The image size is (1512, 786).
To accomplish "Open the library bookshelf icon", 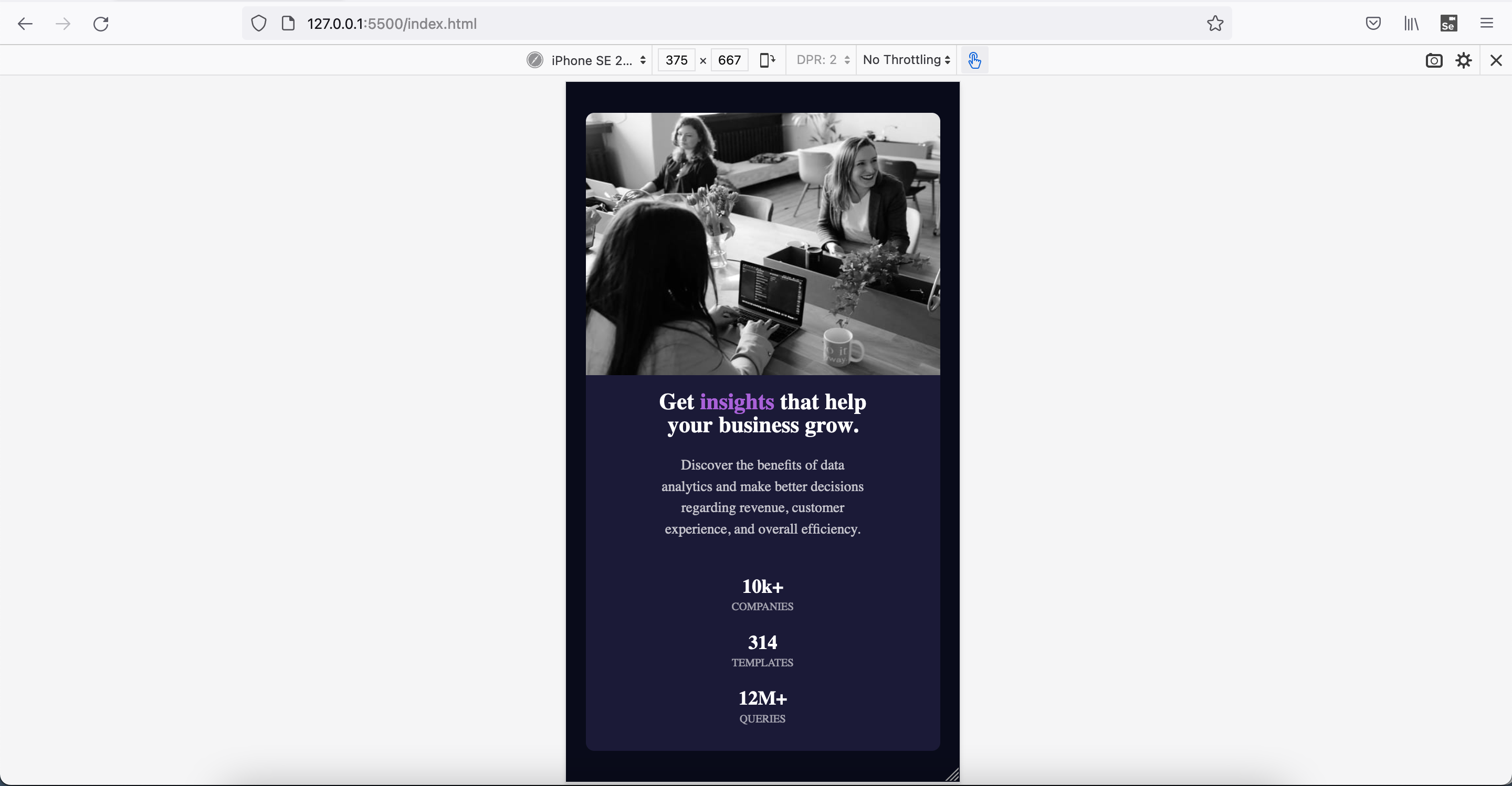I will point(1411,24).
